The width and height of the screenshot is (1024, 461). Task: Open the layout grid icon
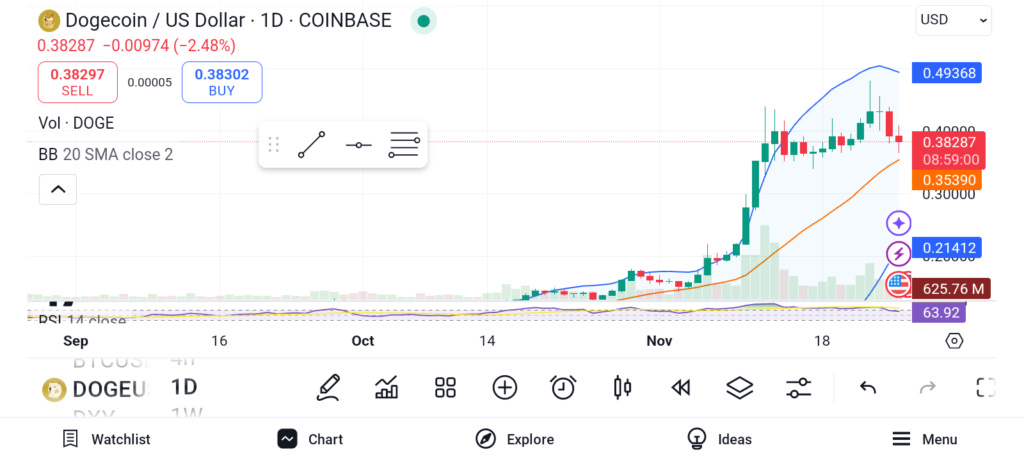point(446,388)
